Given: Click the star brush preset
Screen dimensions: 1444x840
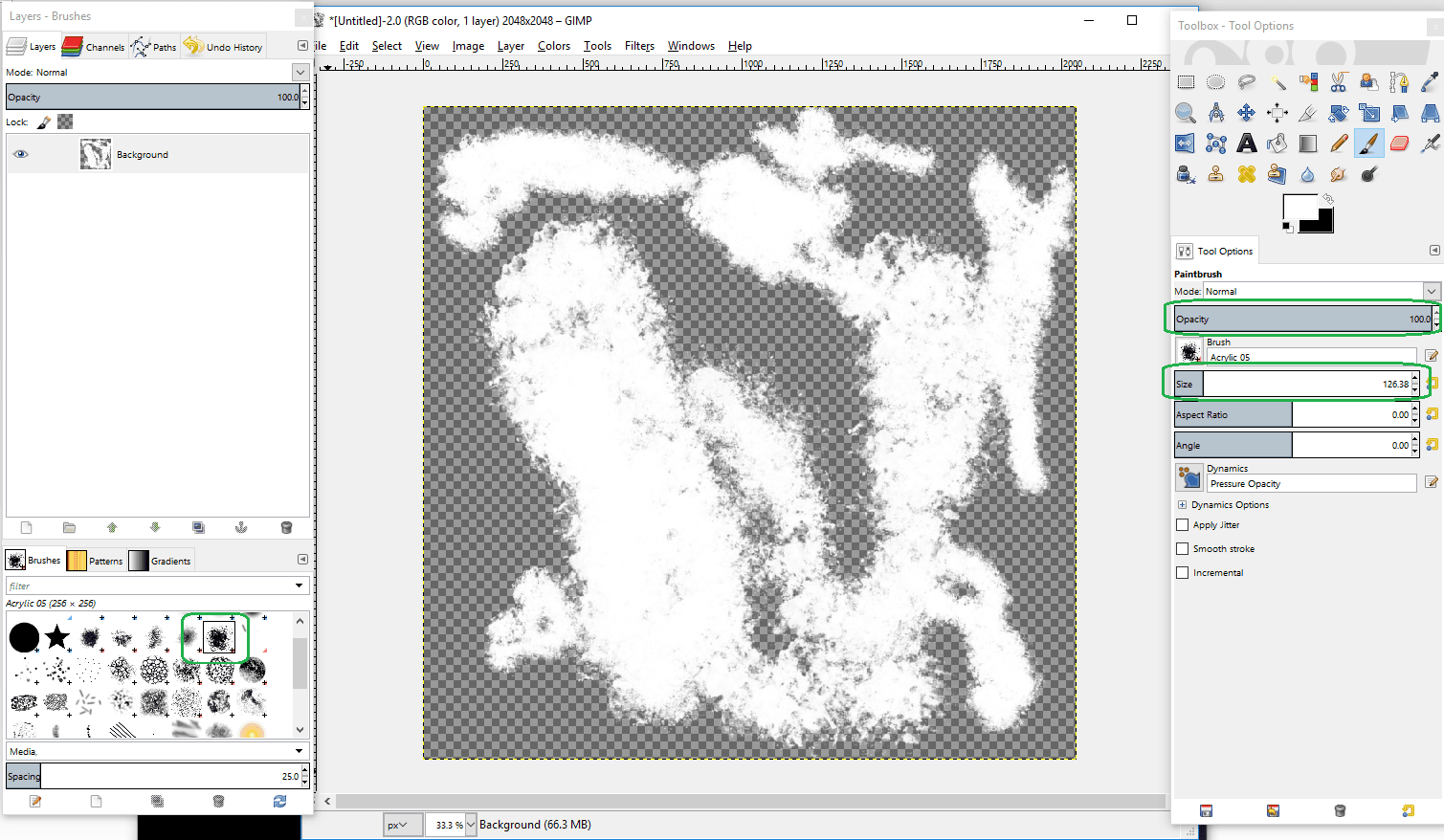Looking at the screenshot, I should (57, 636).
